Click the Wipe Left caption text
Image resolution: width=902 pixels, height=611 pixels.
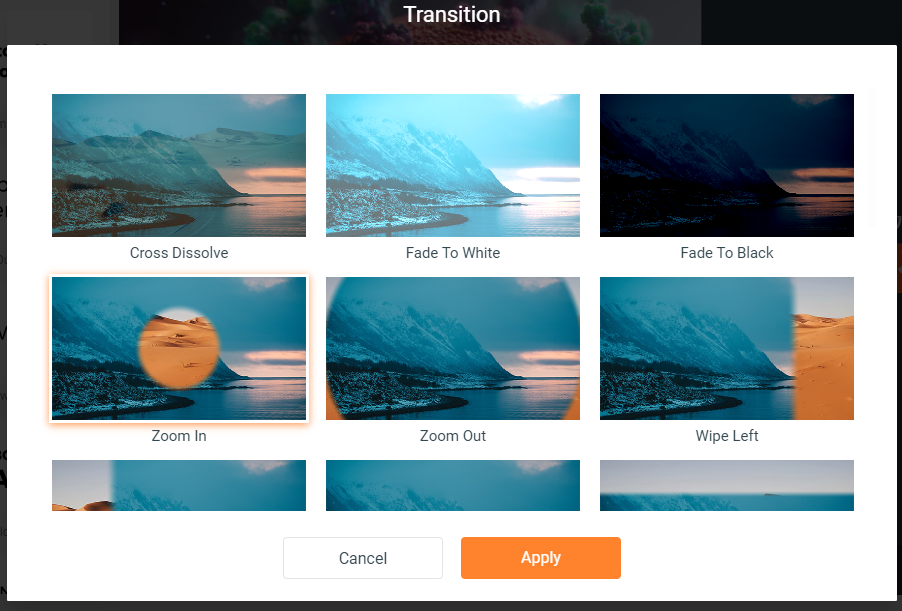click(727, 436)
